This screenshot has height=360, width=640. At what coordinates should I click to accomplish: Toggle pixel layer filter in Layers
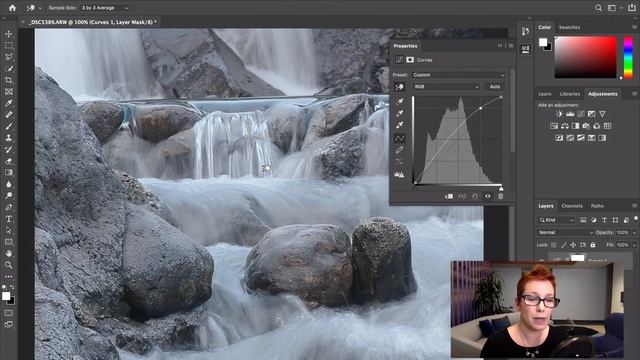583,220
